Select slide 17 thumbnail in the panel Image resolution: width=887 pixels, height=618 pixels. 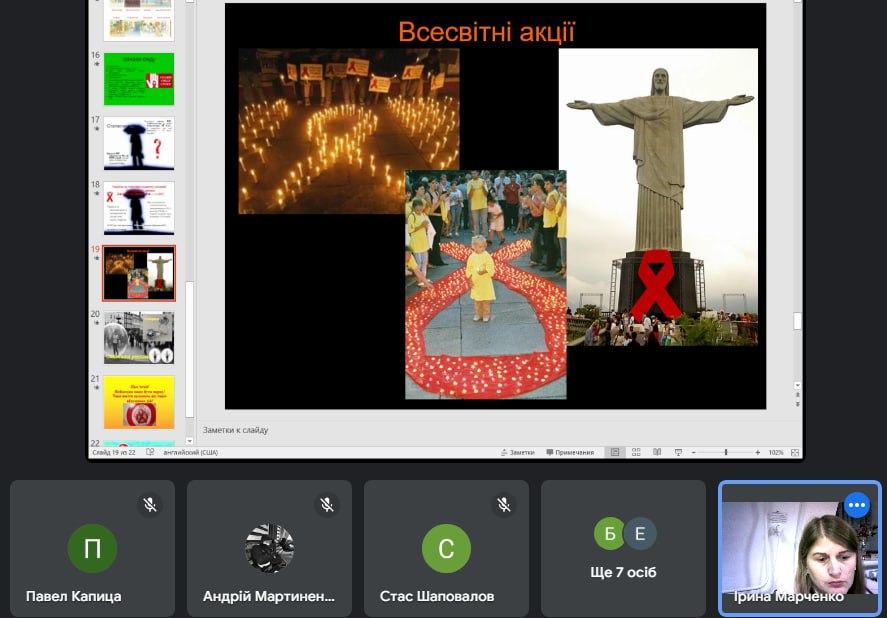pyautogui.click(x=139, y=144)
